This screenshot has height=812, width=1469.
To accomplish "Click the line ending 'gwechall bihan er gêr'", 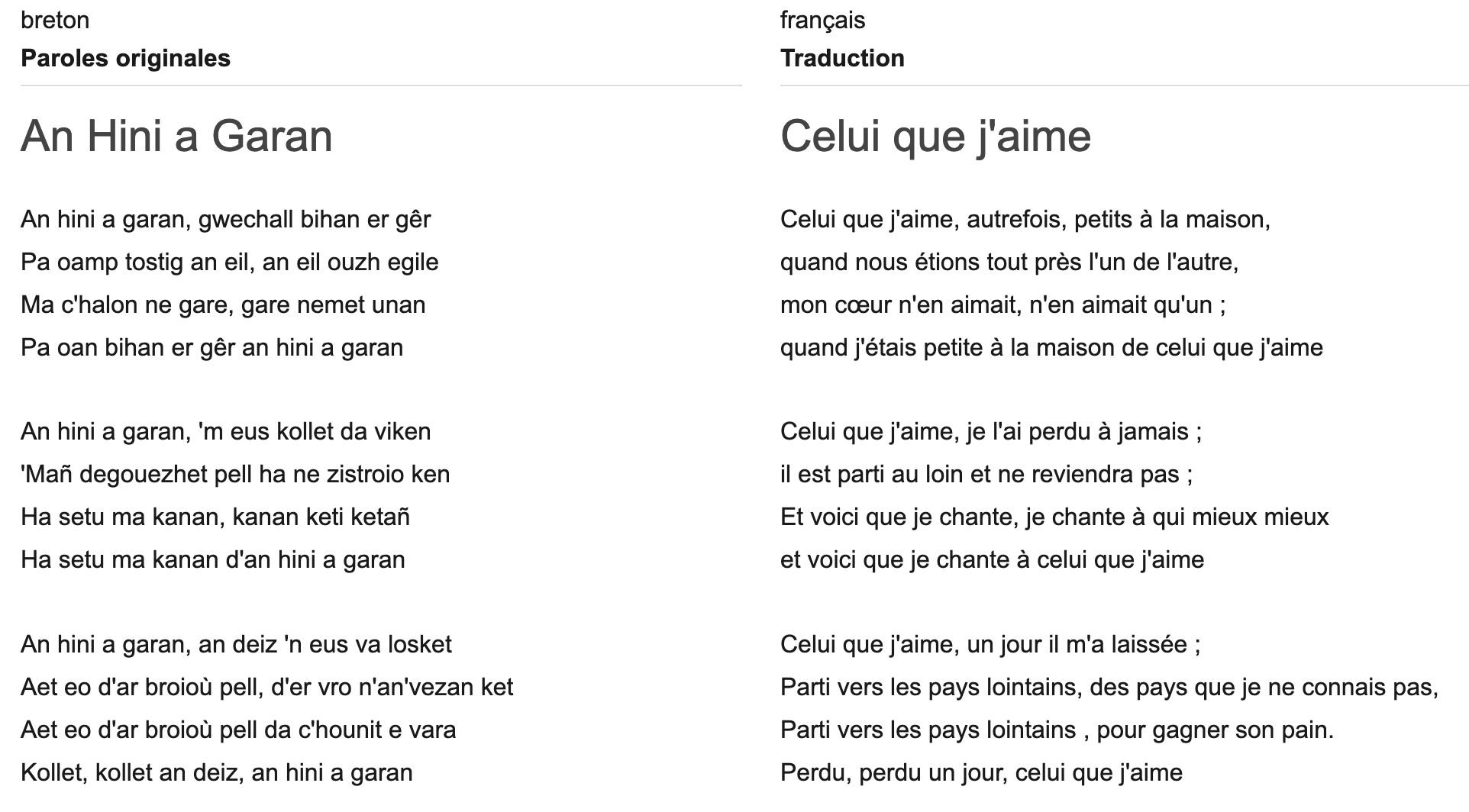I will [225, 220].
